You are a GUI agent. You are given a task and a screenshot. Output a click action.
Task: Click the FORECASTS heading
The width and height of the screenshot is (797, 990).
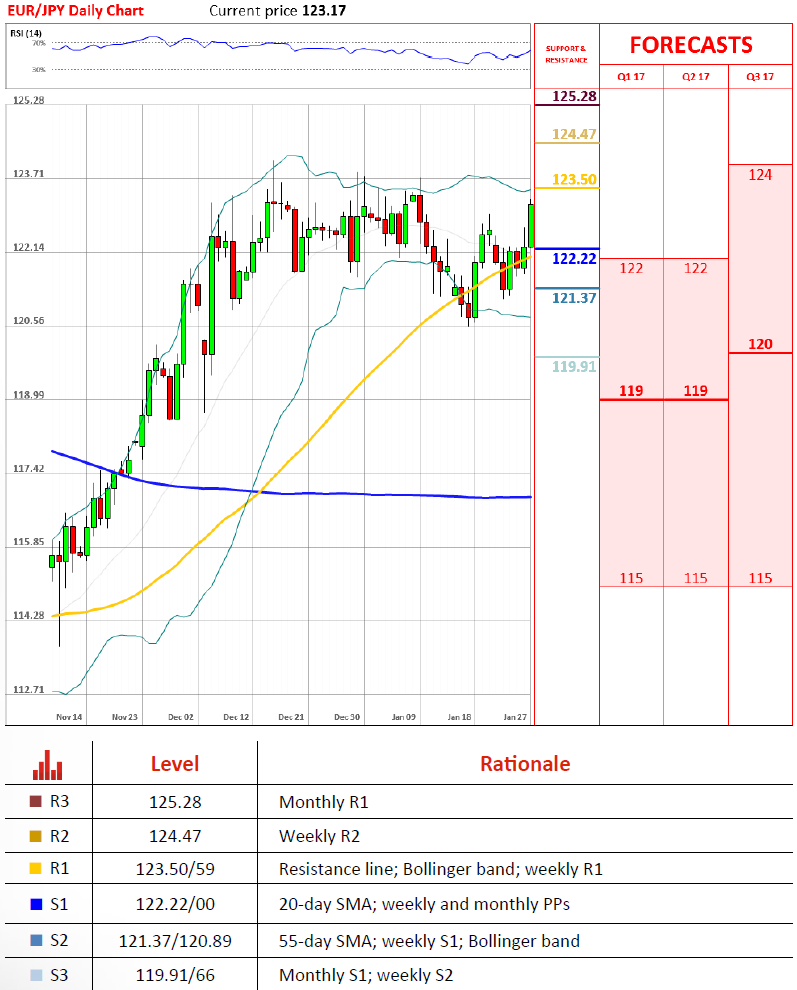click(x=691, y=45)
